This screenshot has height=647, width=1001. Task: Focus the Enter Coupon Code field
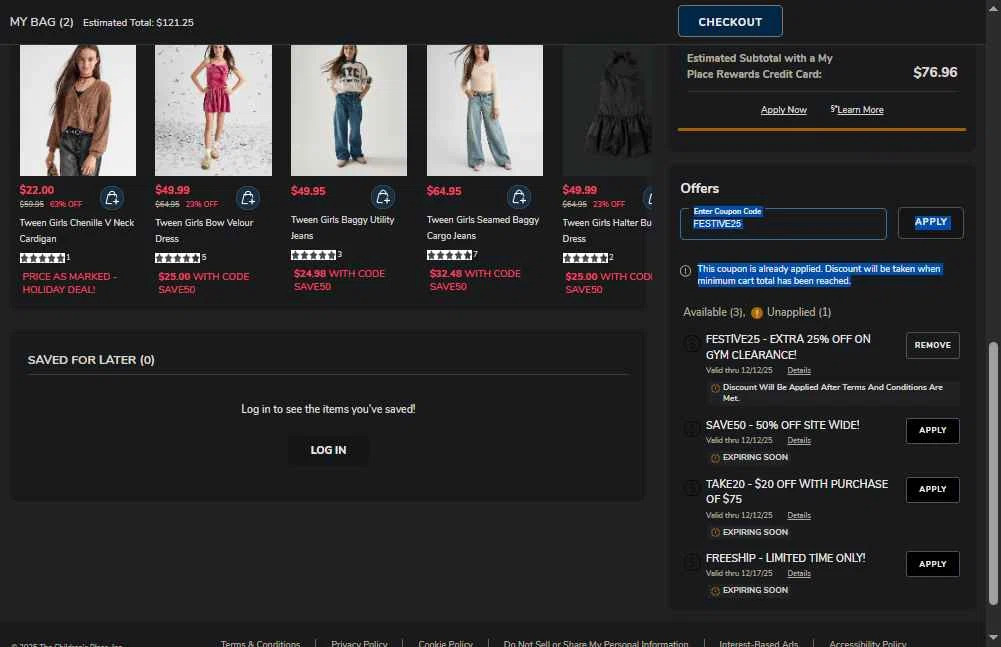pyautogui.click(x=783, y=224)
